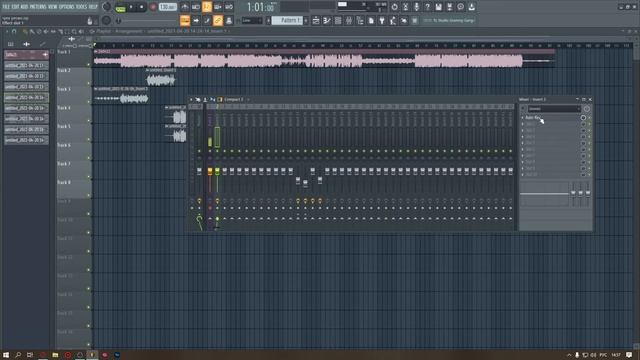Click the floppy disk save icon
Viewport: 640px width, 360px height.
click(438, 7)
